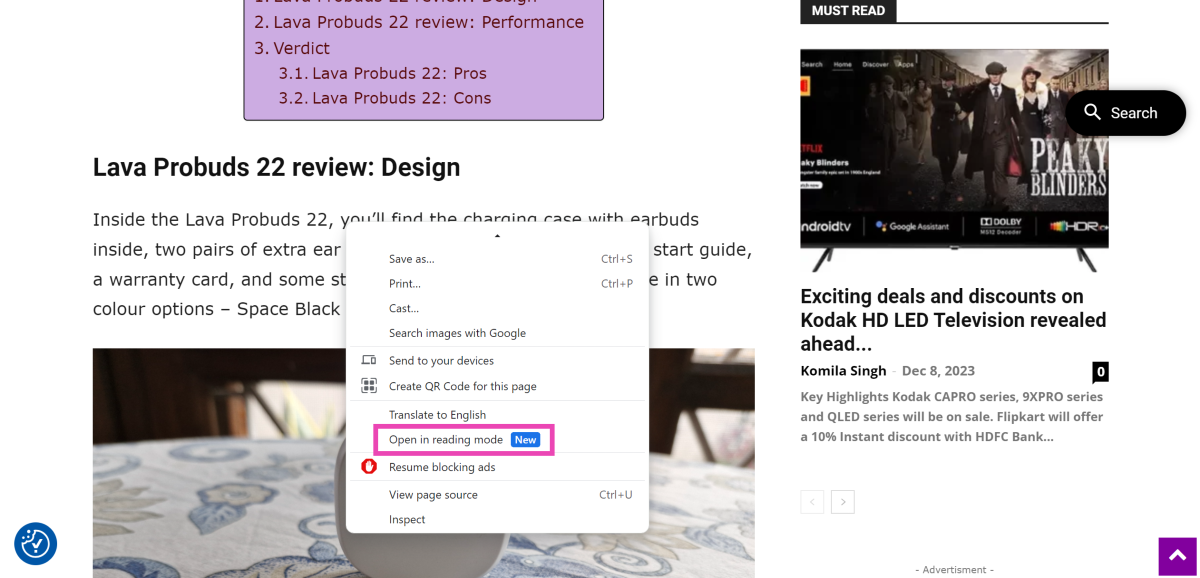
Task: Click the QR code icon
Action: [x=369, y=386]
